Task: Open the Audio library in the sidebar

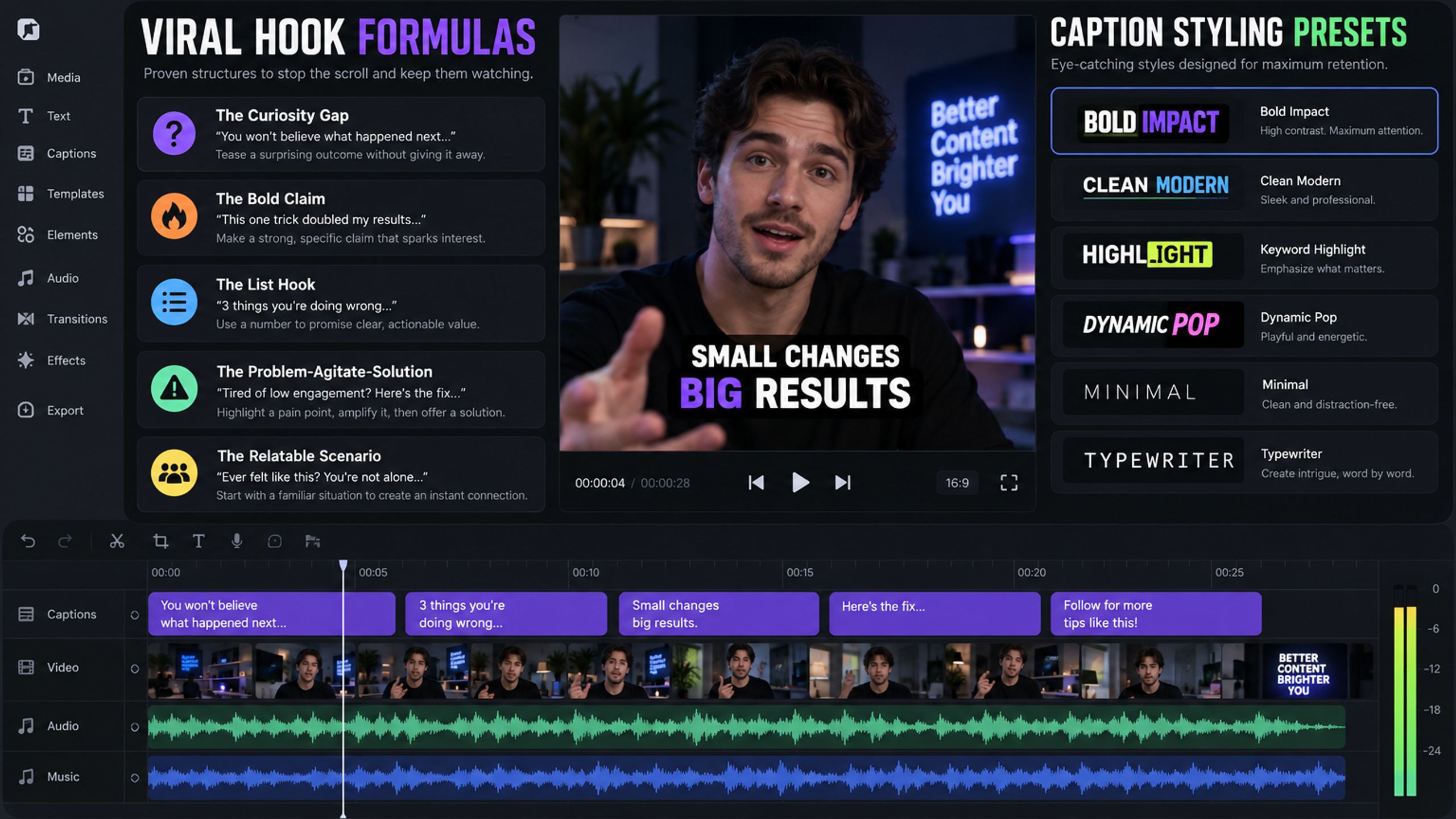Action: click(x=48, y=278)
